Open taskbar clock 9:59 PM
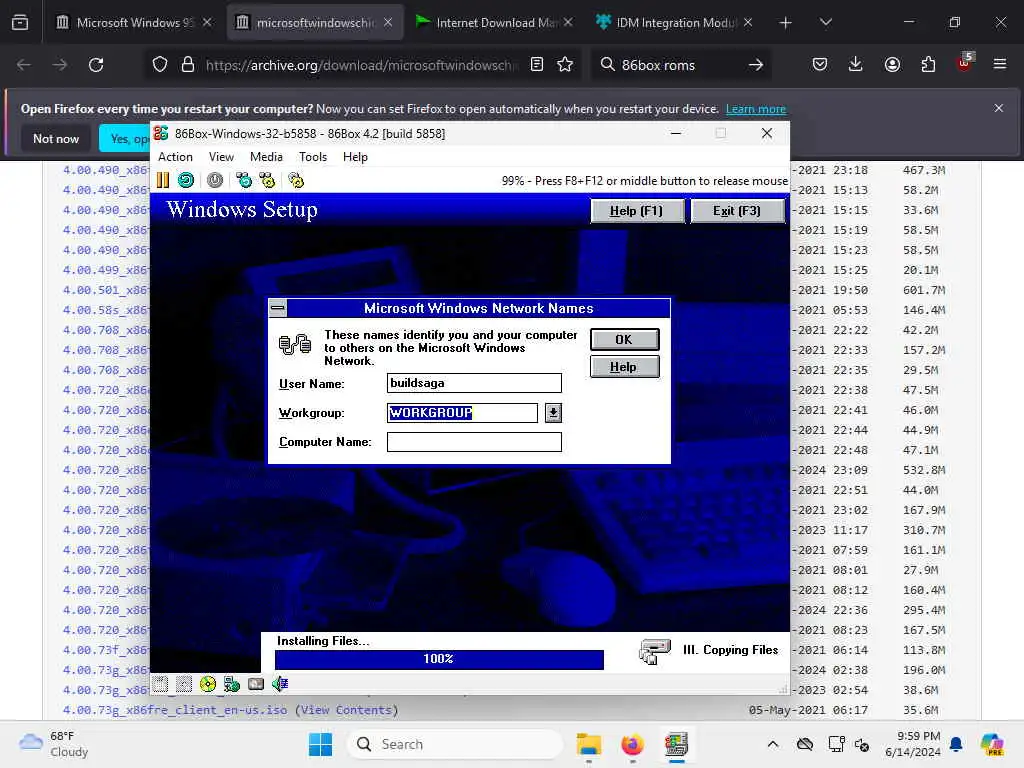 [913, 744]
